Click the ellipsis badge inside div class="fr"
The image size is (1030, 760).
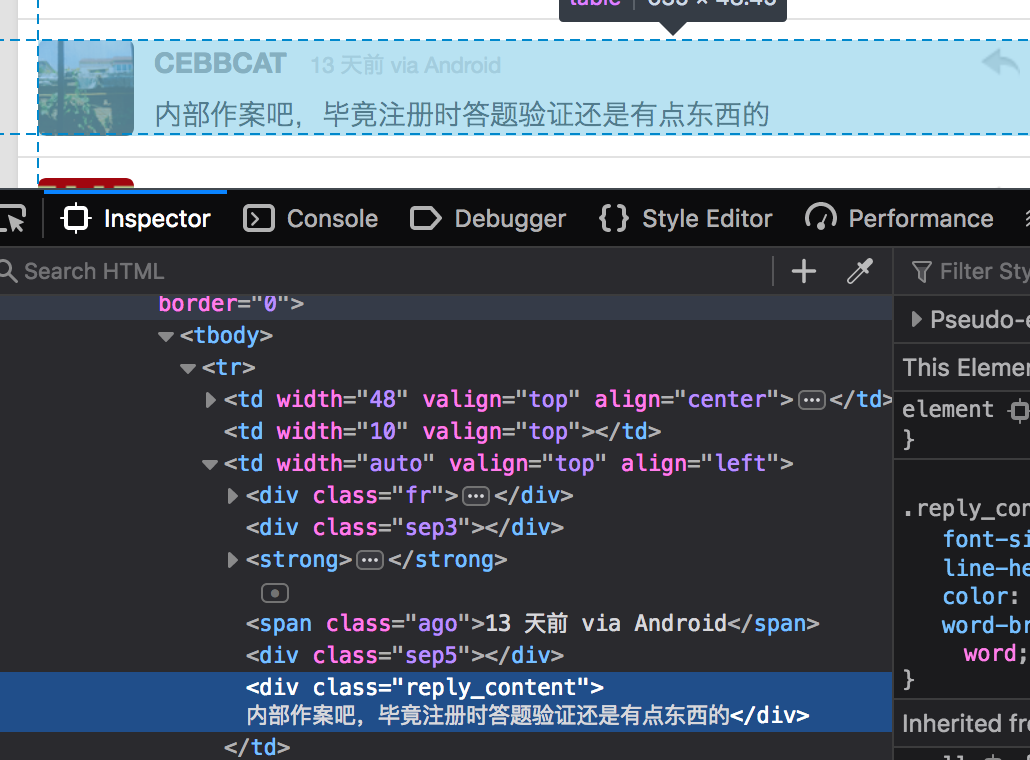click(x=476, y=496)
